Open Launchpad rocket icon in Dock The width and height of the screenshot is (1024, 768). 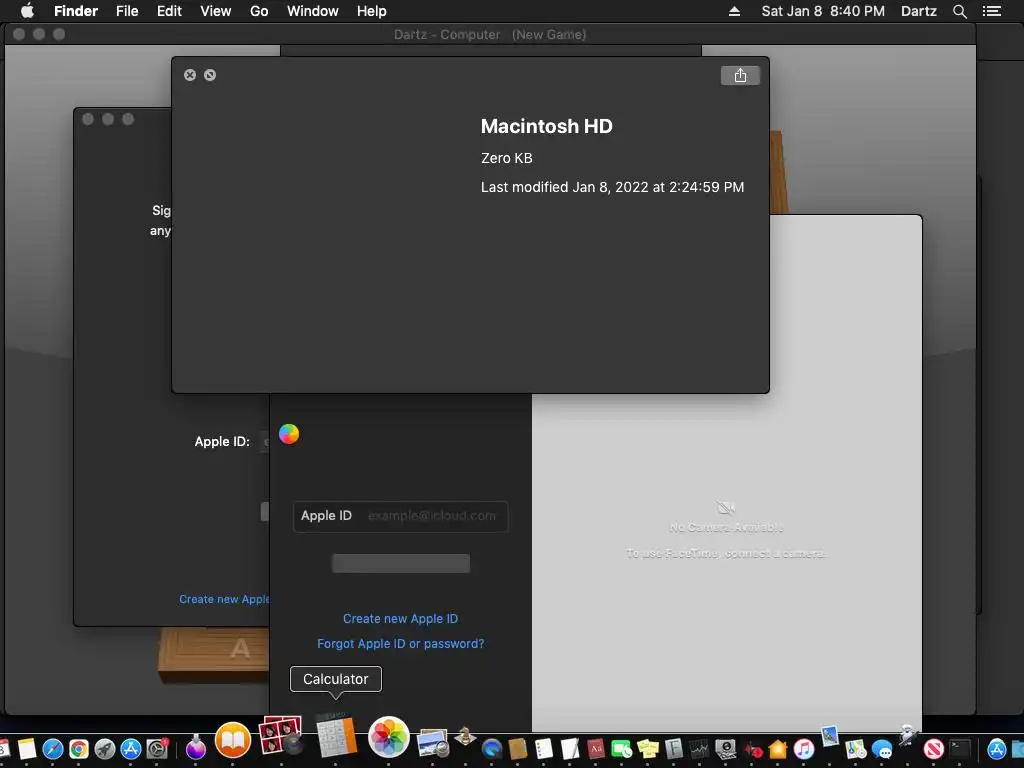[x=104, y=748]
